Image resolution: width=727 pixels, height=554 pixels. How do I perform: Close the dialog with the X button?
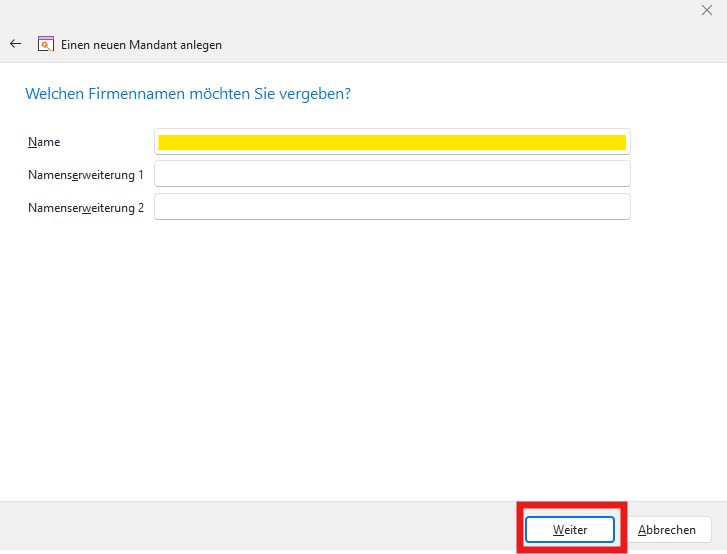pos(707,10)
